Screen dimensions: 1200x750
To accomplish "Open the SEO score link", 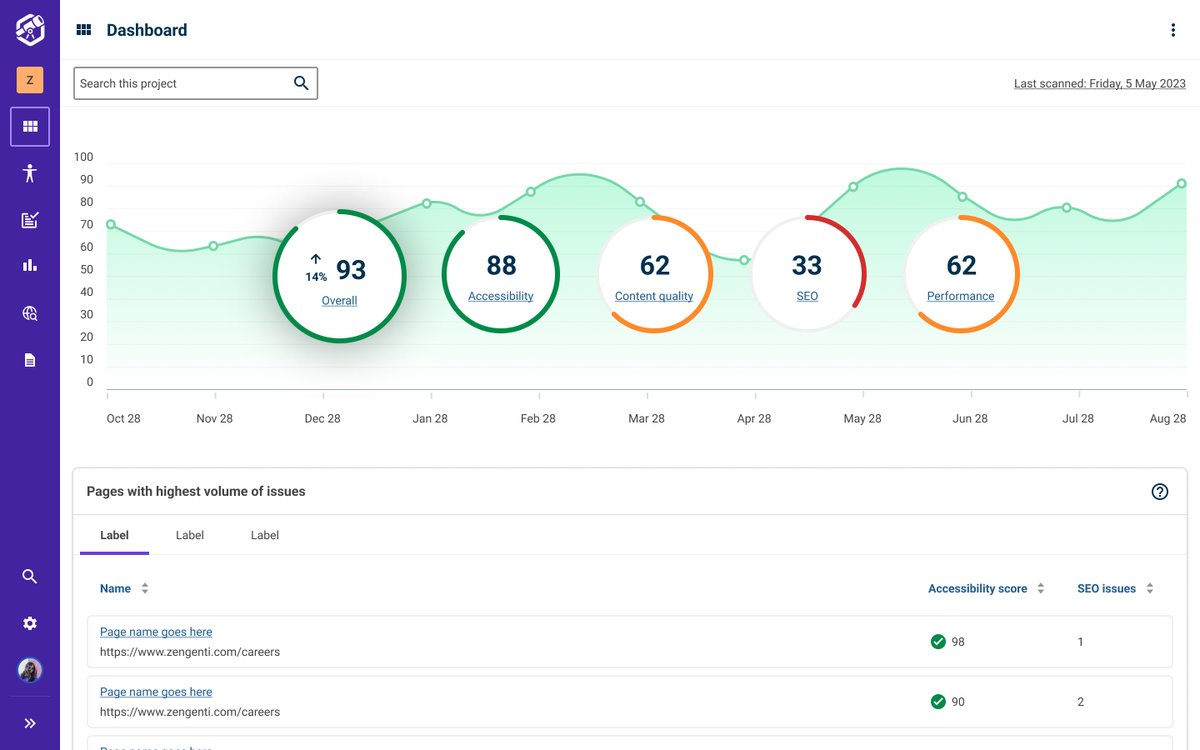I will click(807, 296).
